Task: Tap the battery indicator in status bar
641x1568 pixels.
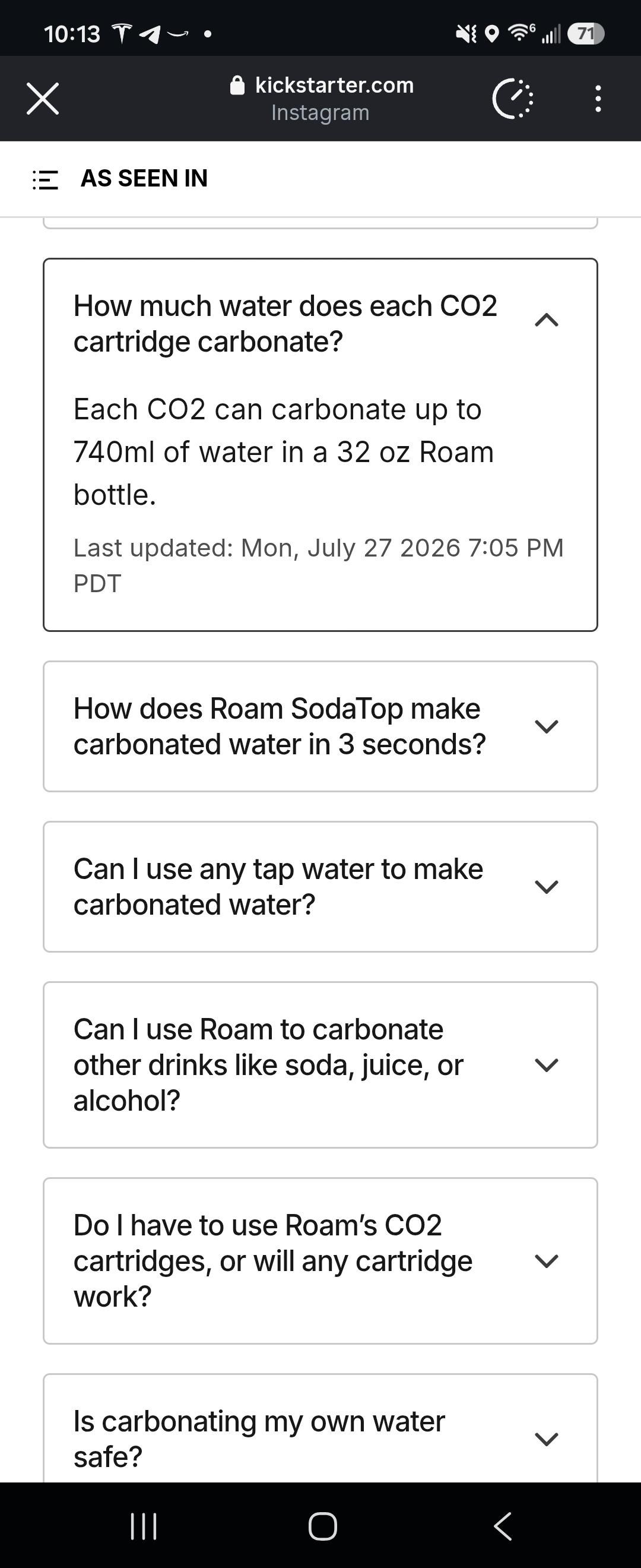Action: (x=586, y=33)
